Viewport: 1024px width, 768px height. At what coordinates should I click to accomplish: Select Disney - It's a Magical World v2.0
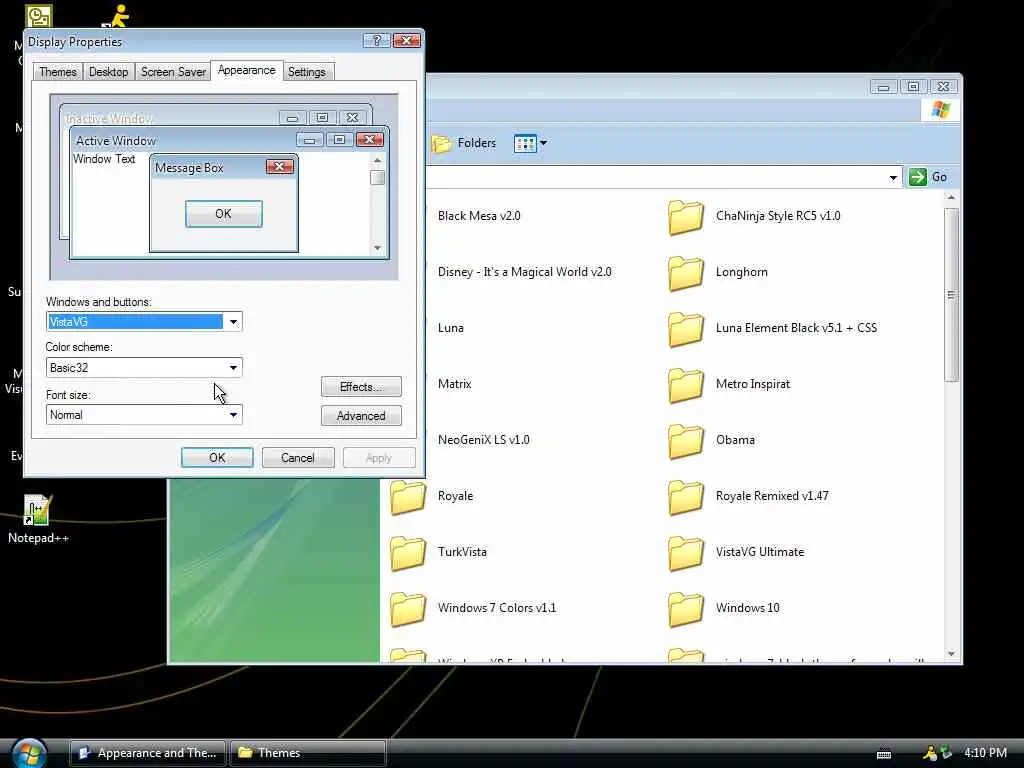pos(524,272)
